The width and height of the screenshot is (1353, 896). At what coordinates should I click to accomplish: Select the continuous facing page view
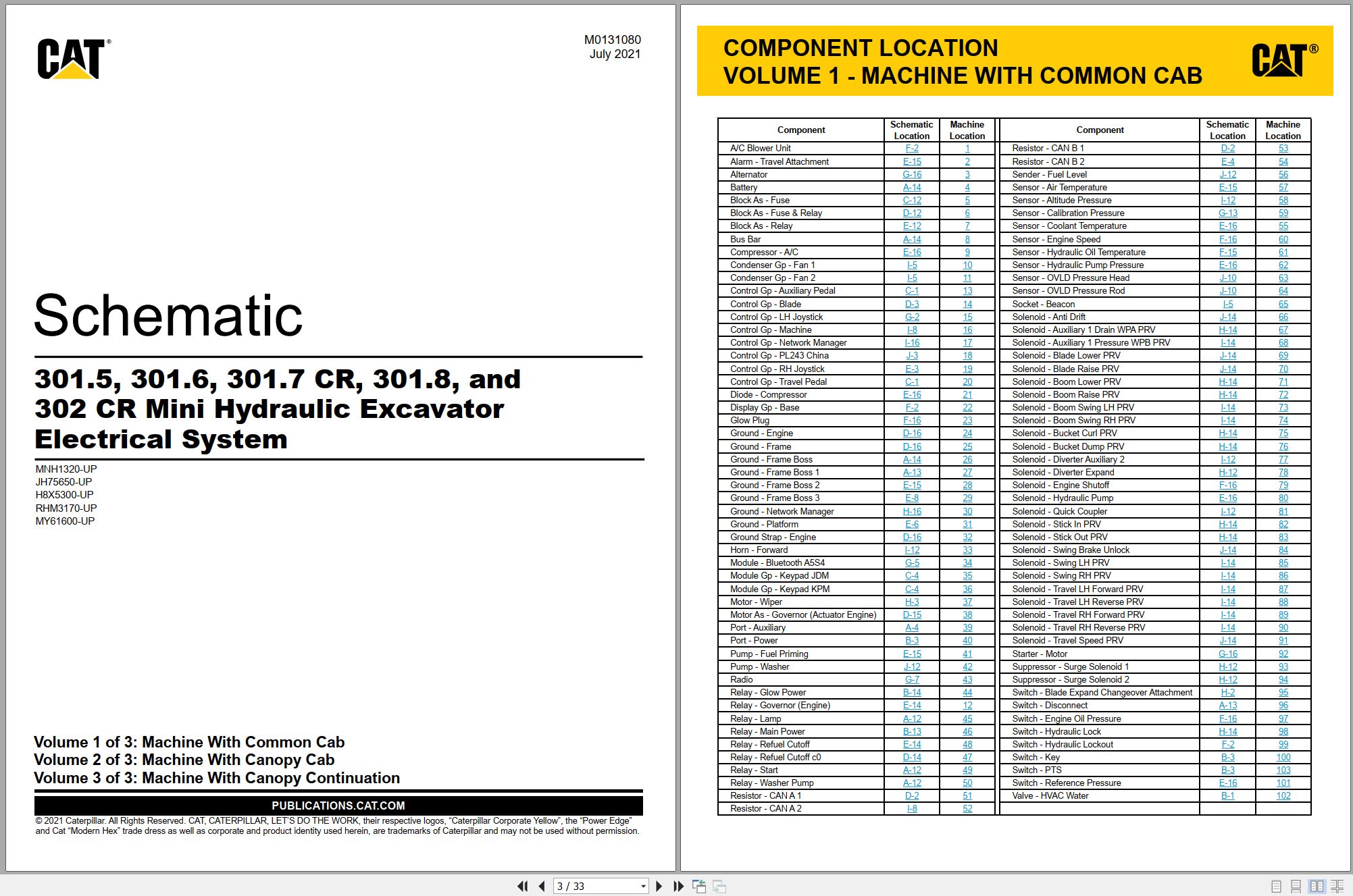pos(1337,886)
